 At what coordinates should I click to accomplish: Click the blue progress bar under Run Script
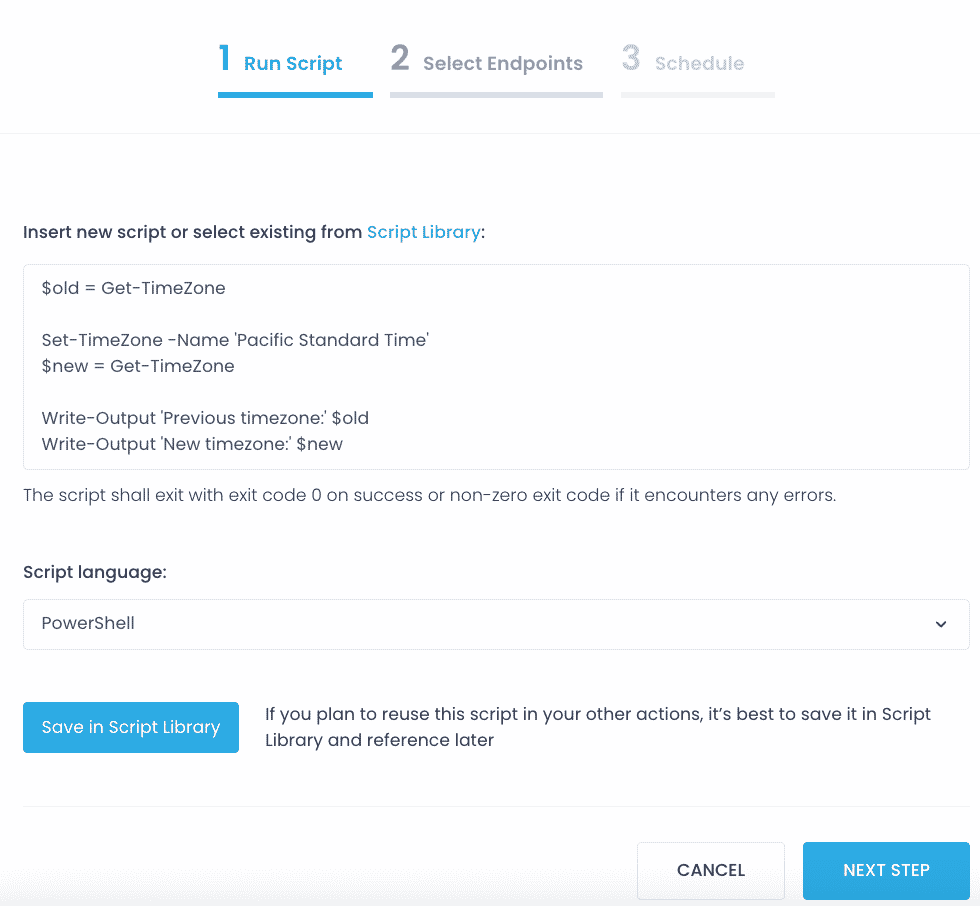pos(295,95)
